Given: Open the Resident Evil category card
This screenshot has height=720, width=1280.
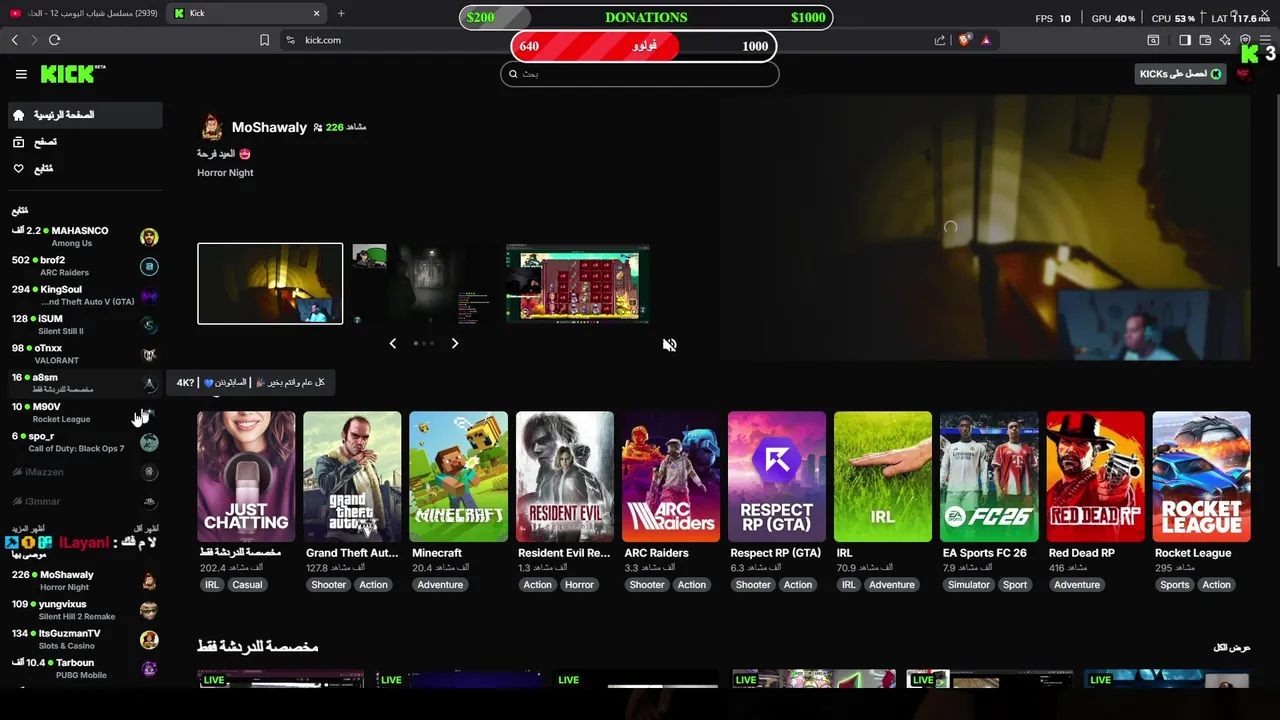Looking at the screenshot, I should coord(564,477).
